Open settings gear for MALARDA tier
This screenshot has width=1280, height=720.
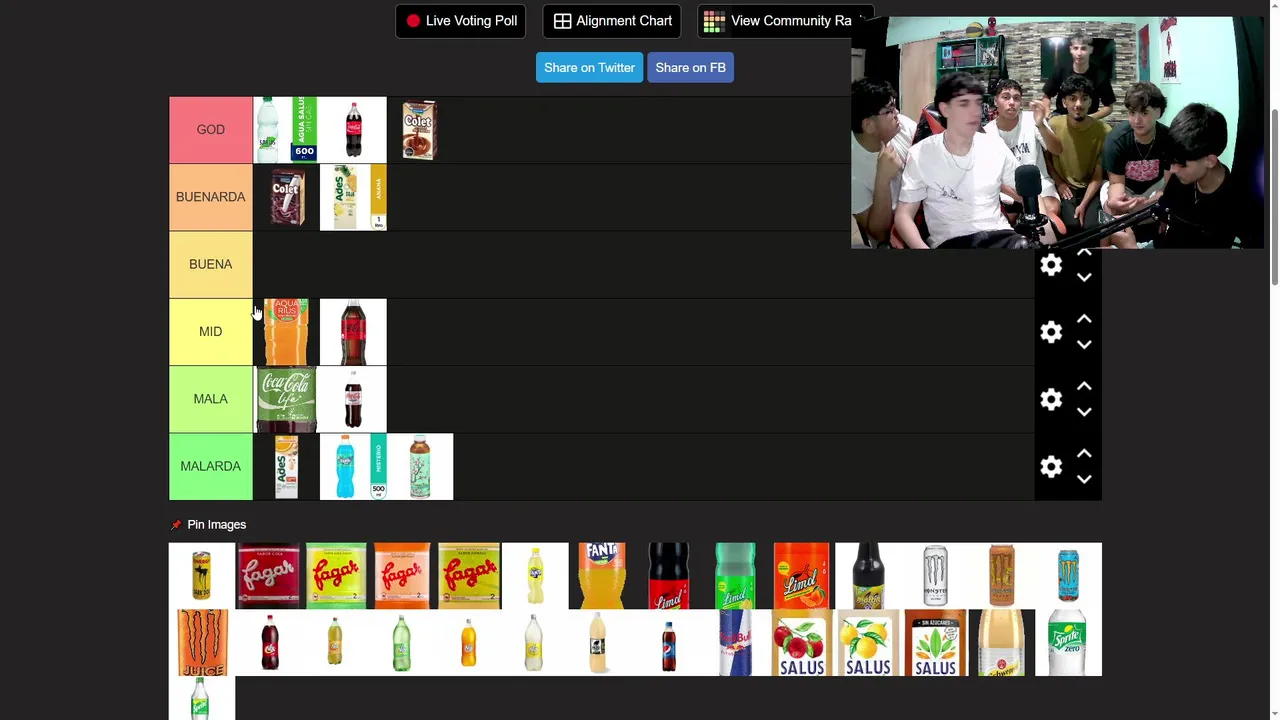1051,466
